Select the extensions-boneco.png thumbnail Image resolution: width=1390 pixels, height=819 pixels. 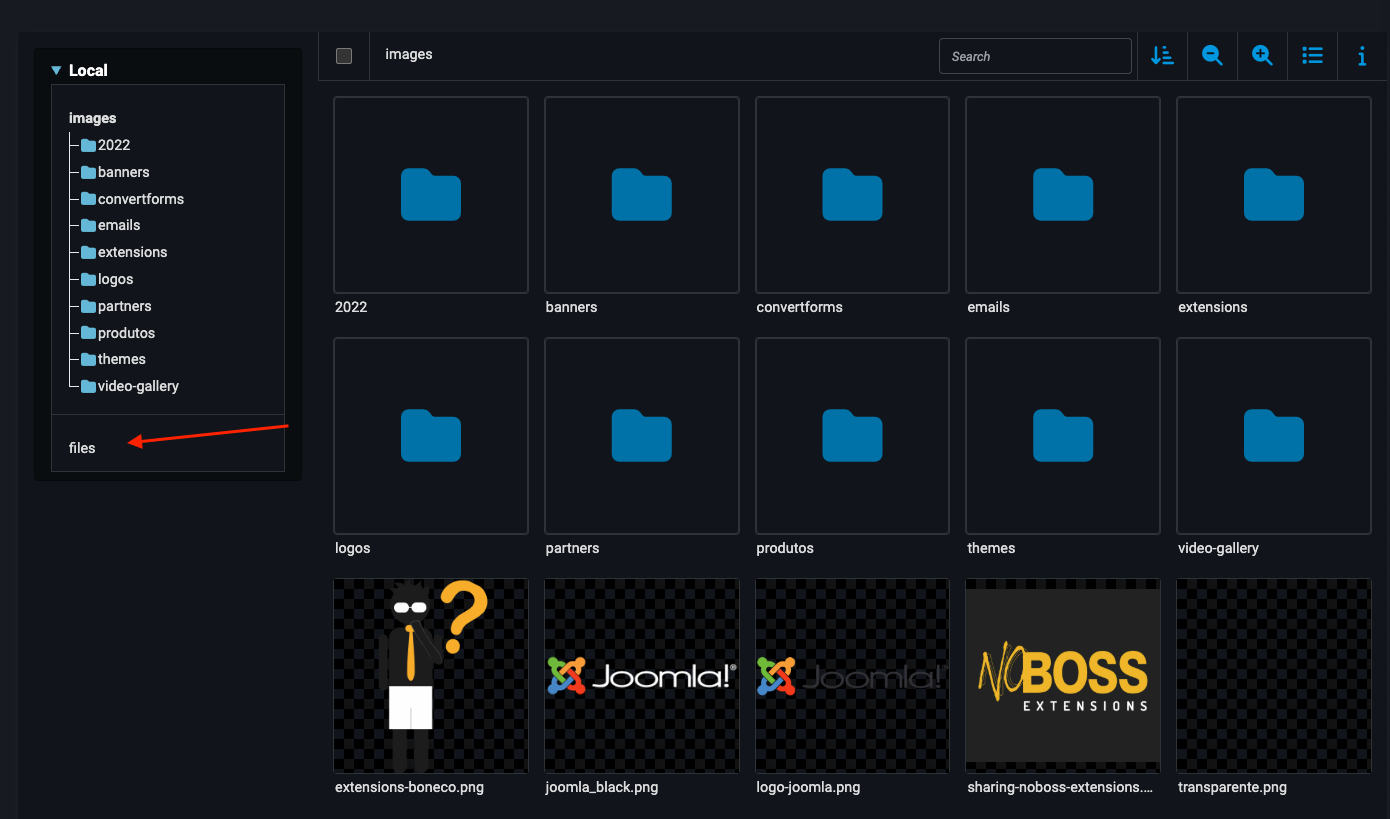click(x=430, y=676)
